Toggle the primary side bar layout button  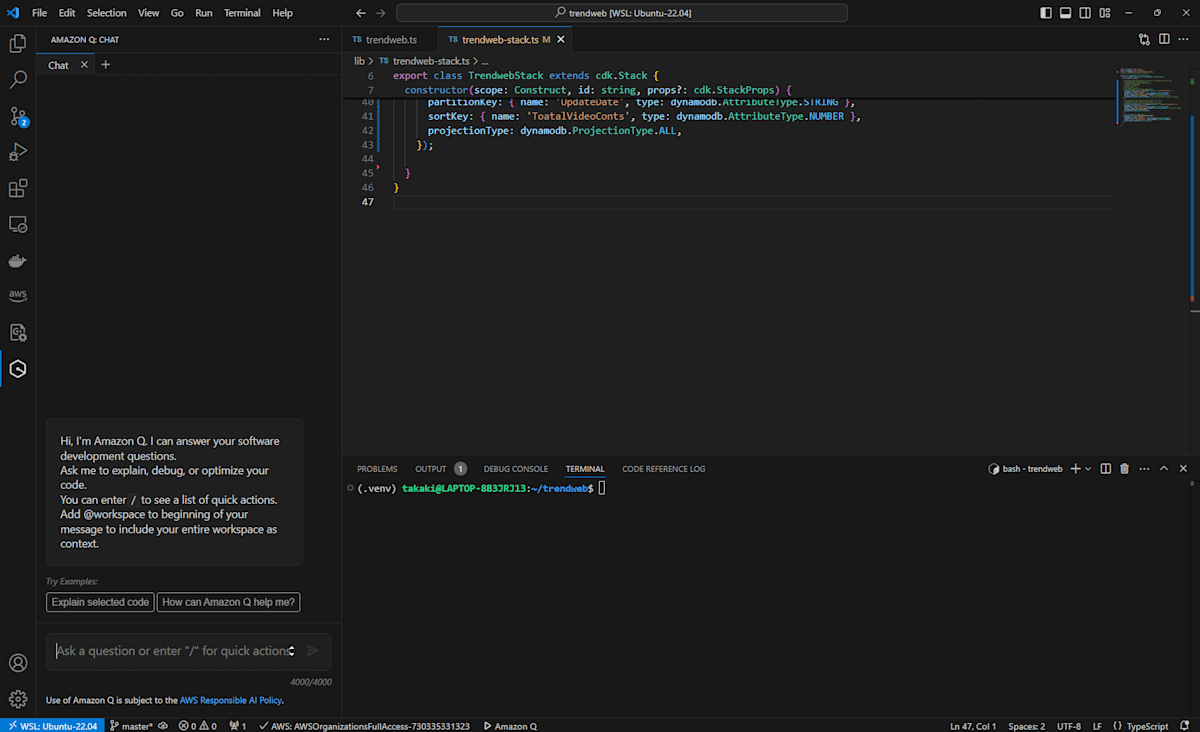(1046, 13)
